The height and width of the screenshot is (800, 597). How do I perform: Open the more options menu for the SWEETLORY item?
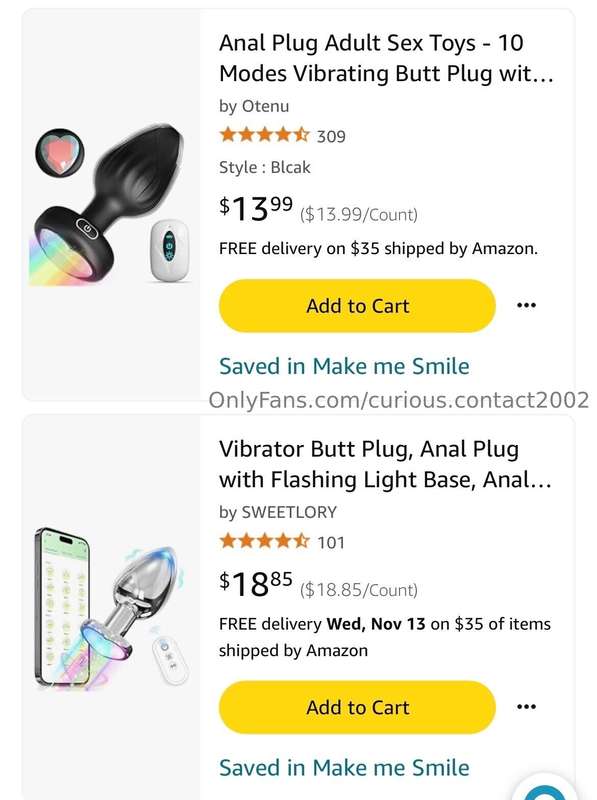click(x=526, y=707)
